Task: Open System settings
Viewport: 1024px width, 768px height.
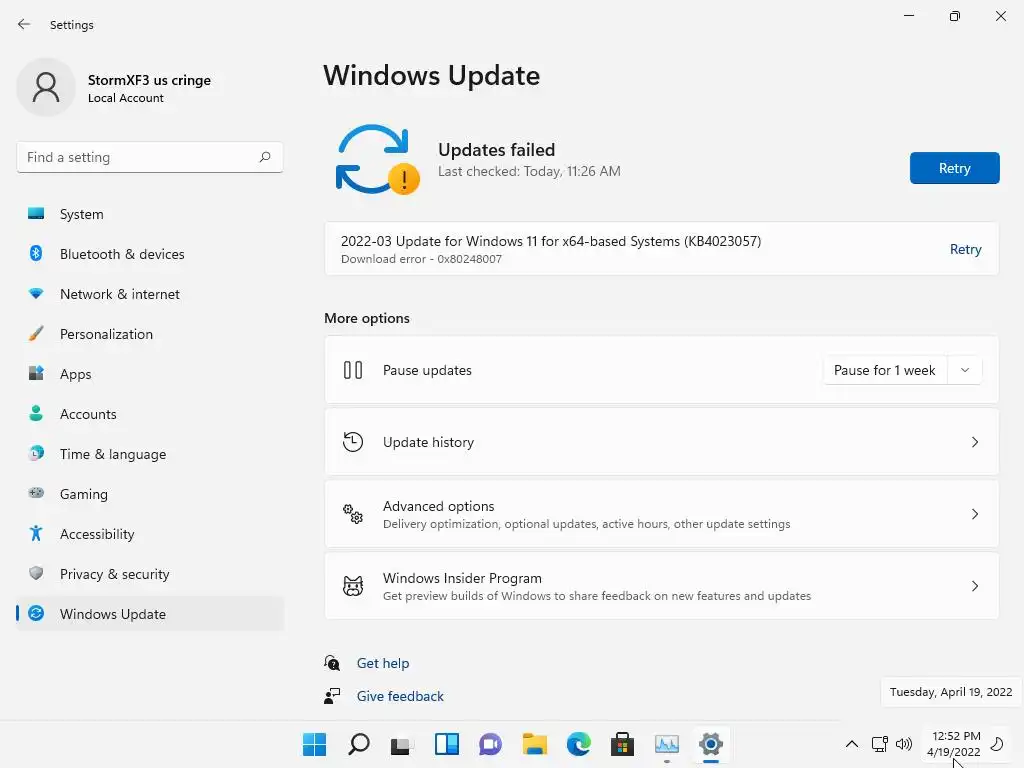Action: [x=150, y=214]
